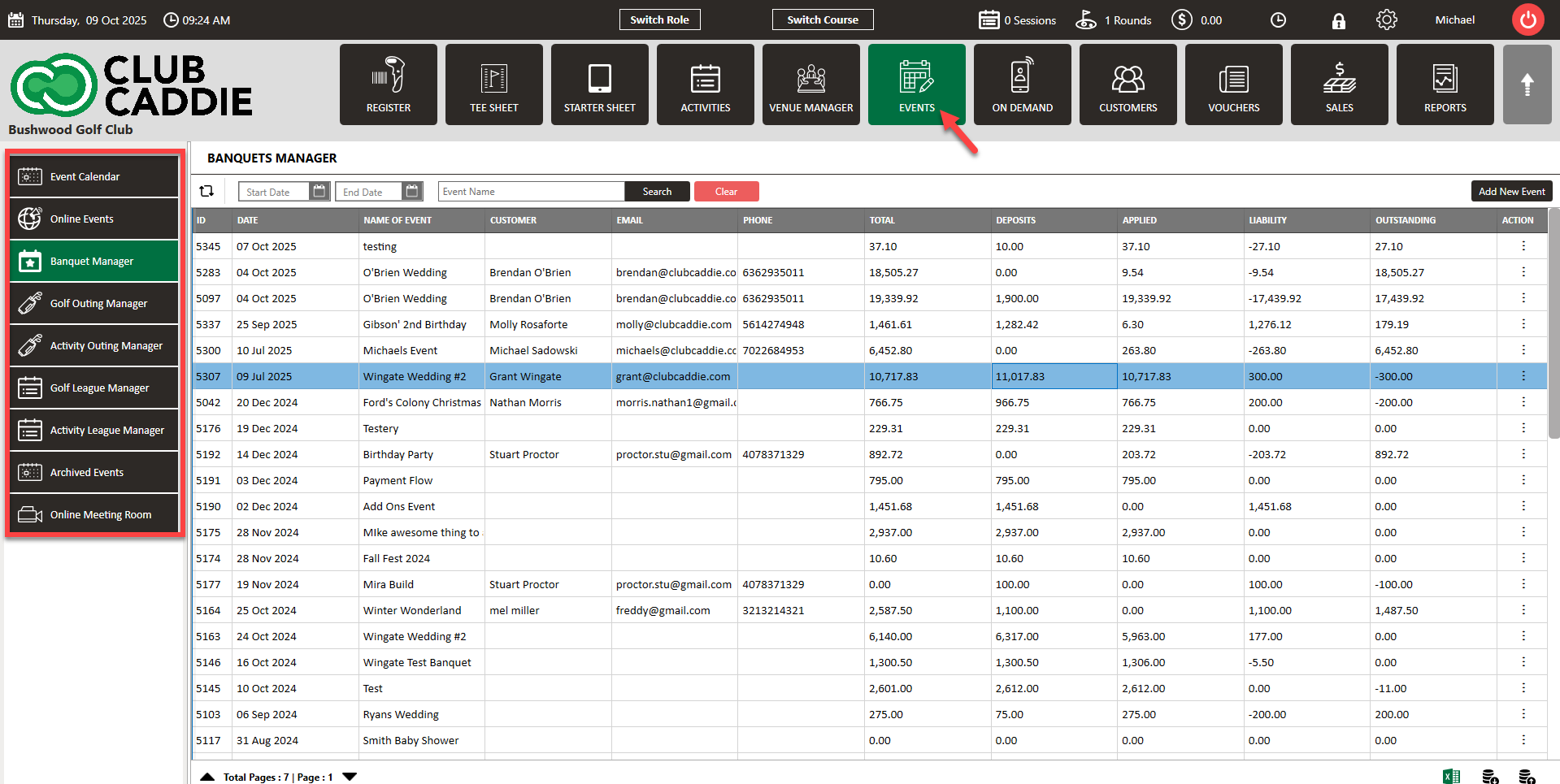Click the Add New Event button
The image size is (1560, 784).
point(1511,191)
